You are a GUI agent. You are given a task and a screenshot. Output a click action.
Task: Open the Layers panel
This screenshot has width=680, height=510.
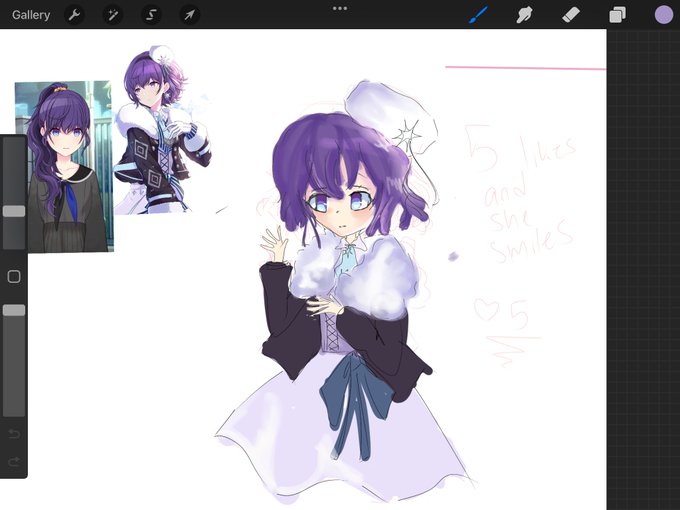(617, 16)
